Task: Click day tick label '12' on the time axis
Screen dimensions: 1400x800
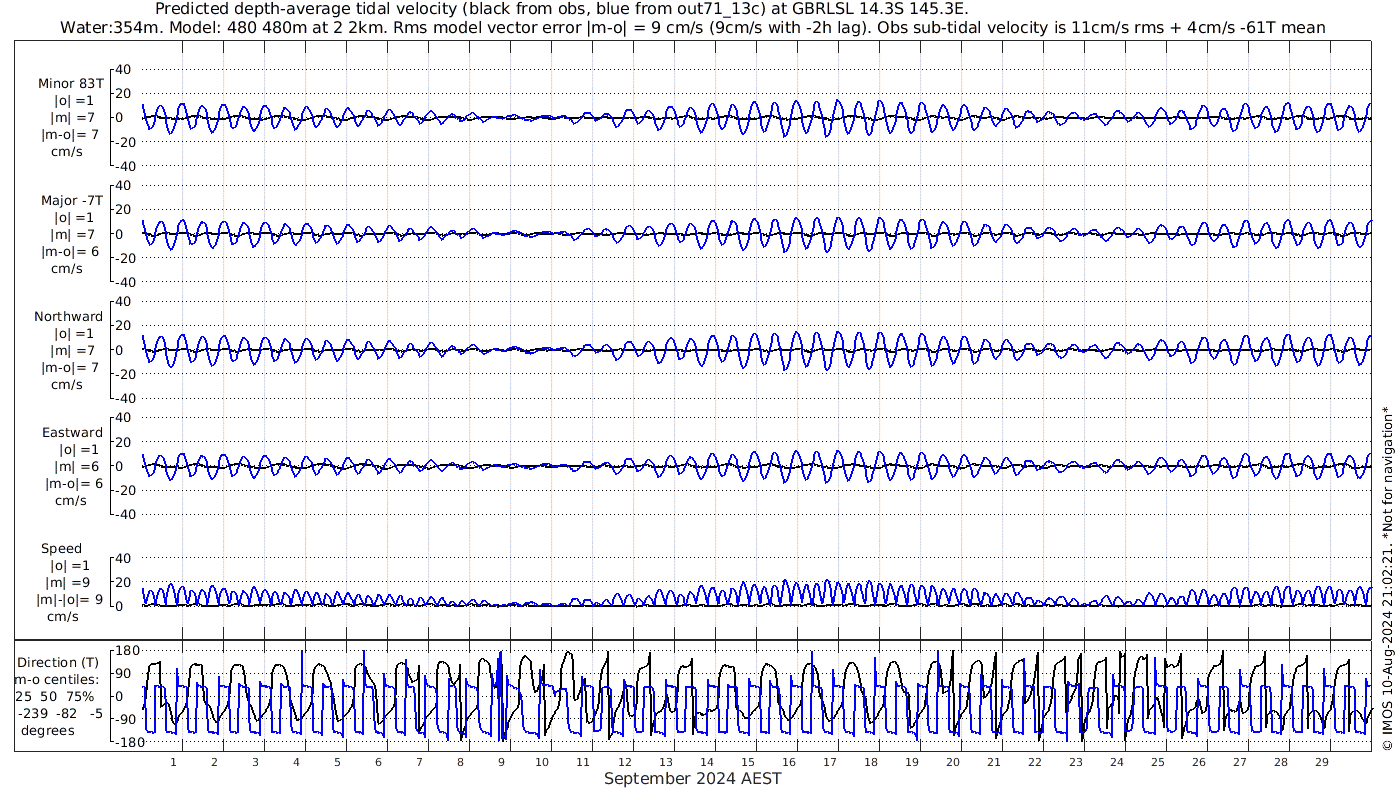Action: coord(624,762)
